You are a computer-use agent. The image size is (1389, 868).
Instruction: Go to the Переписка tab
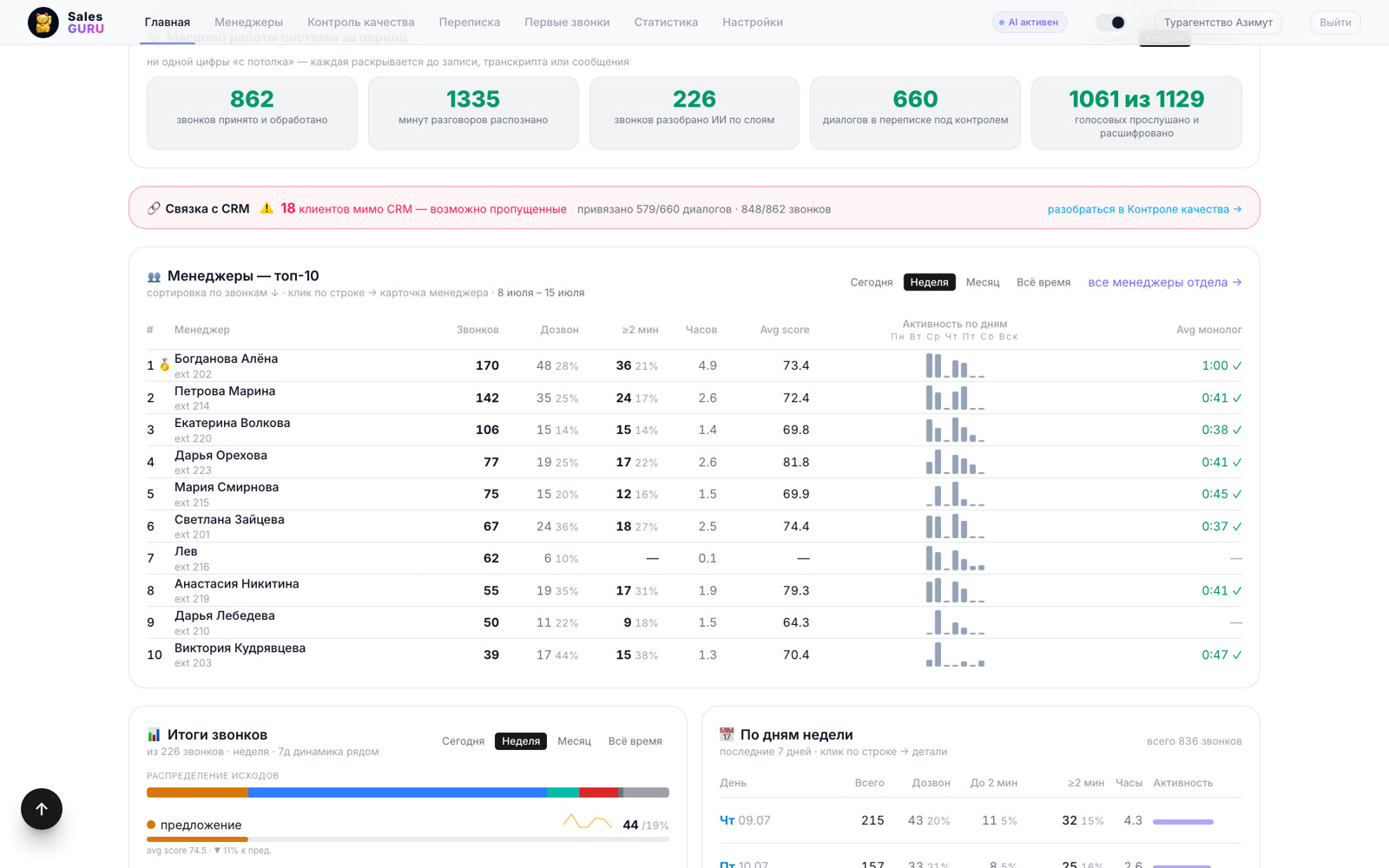point(469,23)
